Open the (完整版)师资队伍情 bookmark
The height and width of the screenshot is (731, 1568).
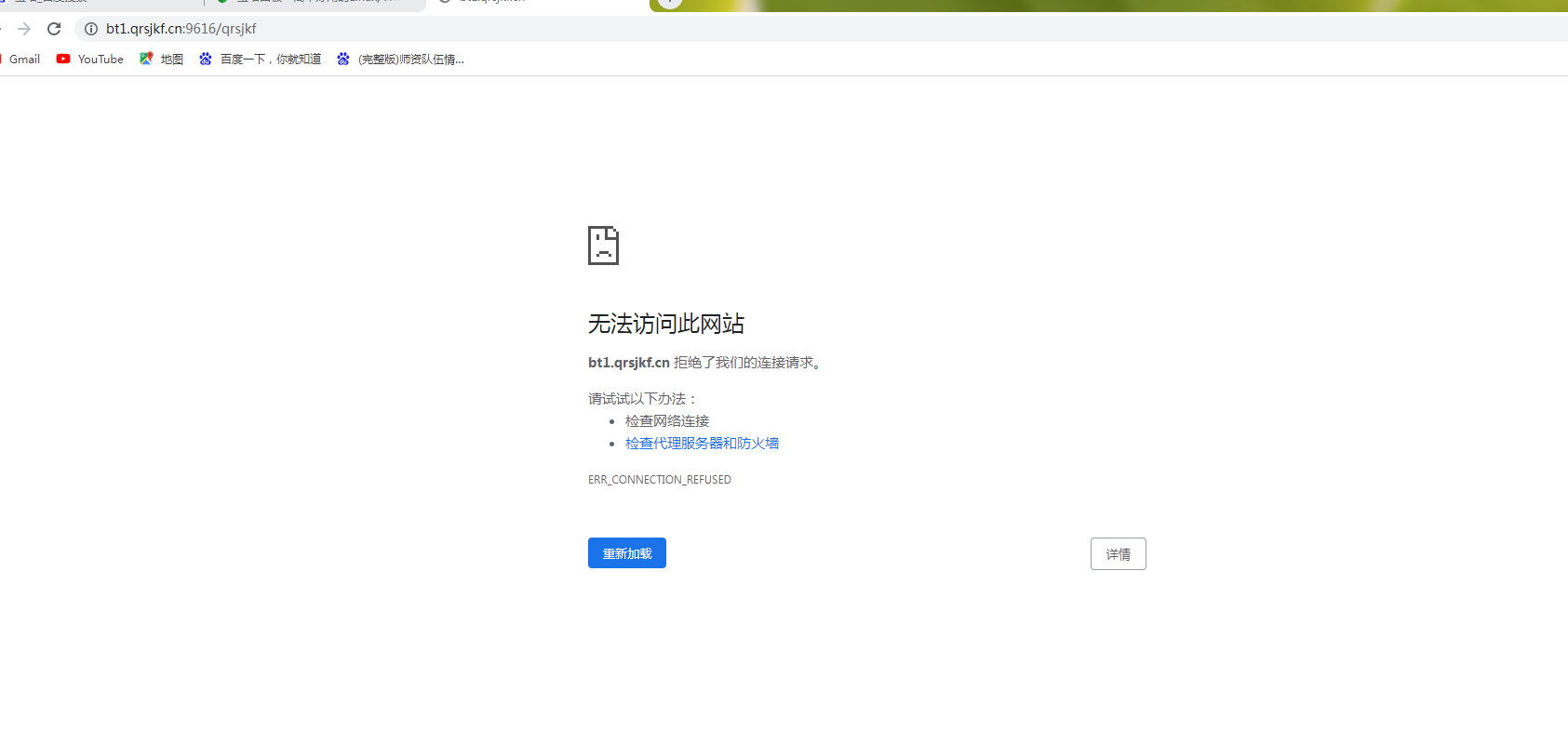point(410,59)
